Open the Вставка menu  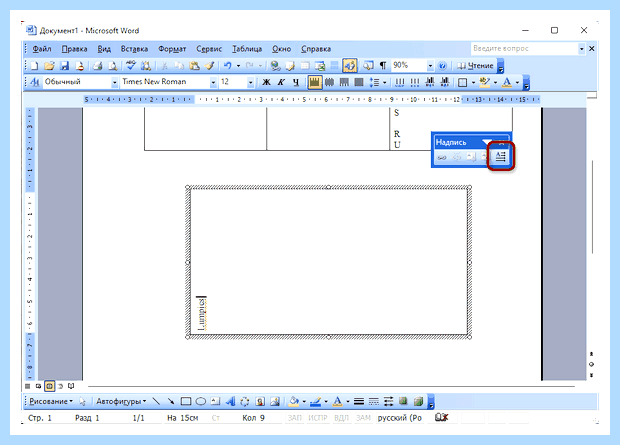[134, 49]
